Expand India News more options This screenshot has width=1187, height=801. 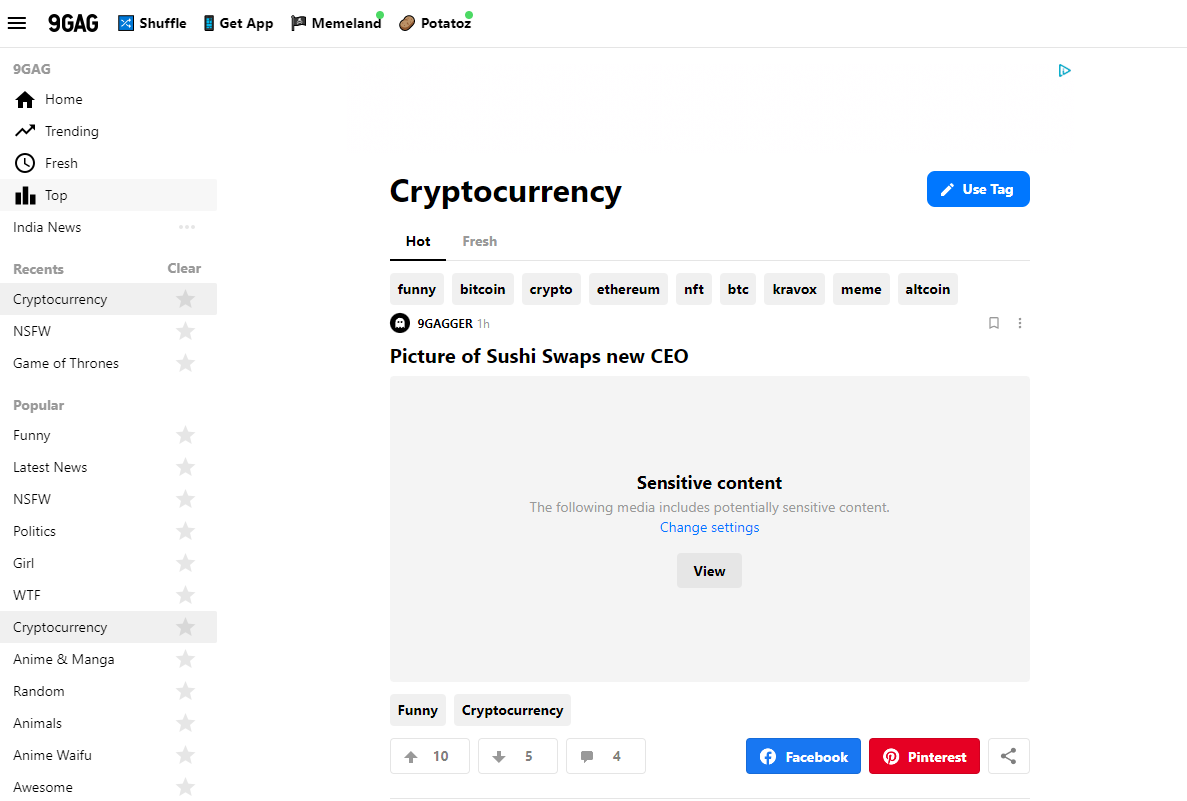click(x=187, y=227)
